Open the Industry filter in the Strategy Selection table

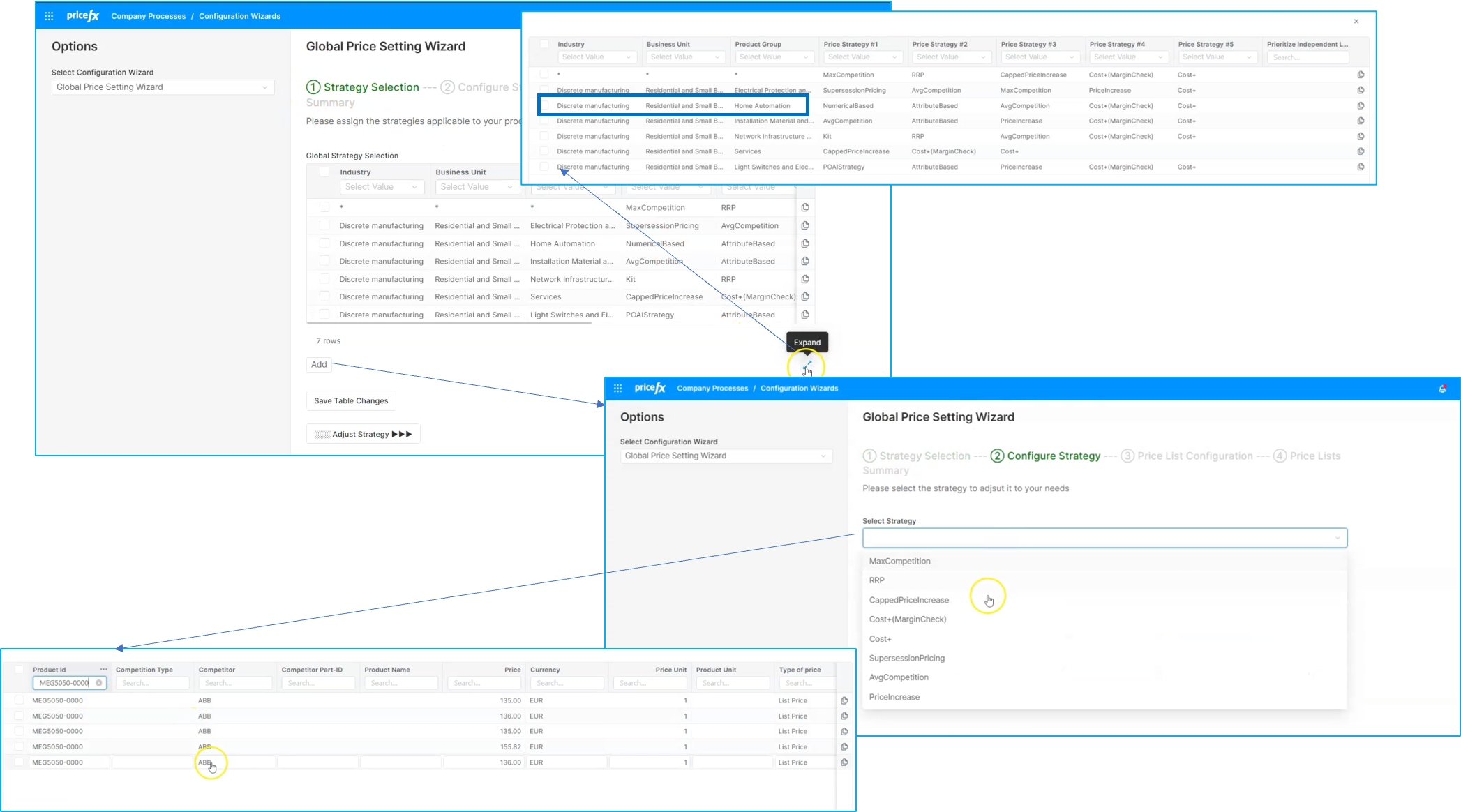click(382, 187)
